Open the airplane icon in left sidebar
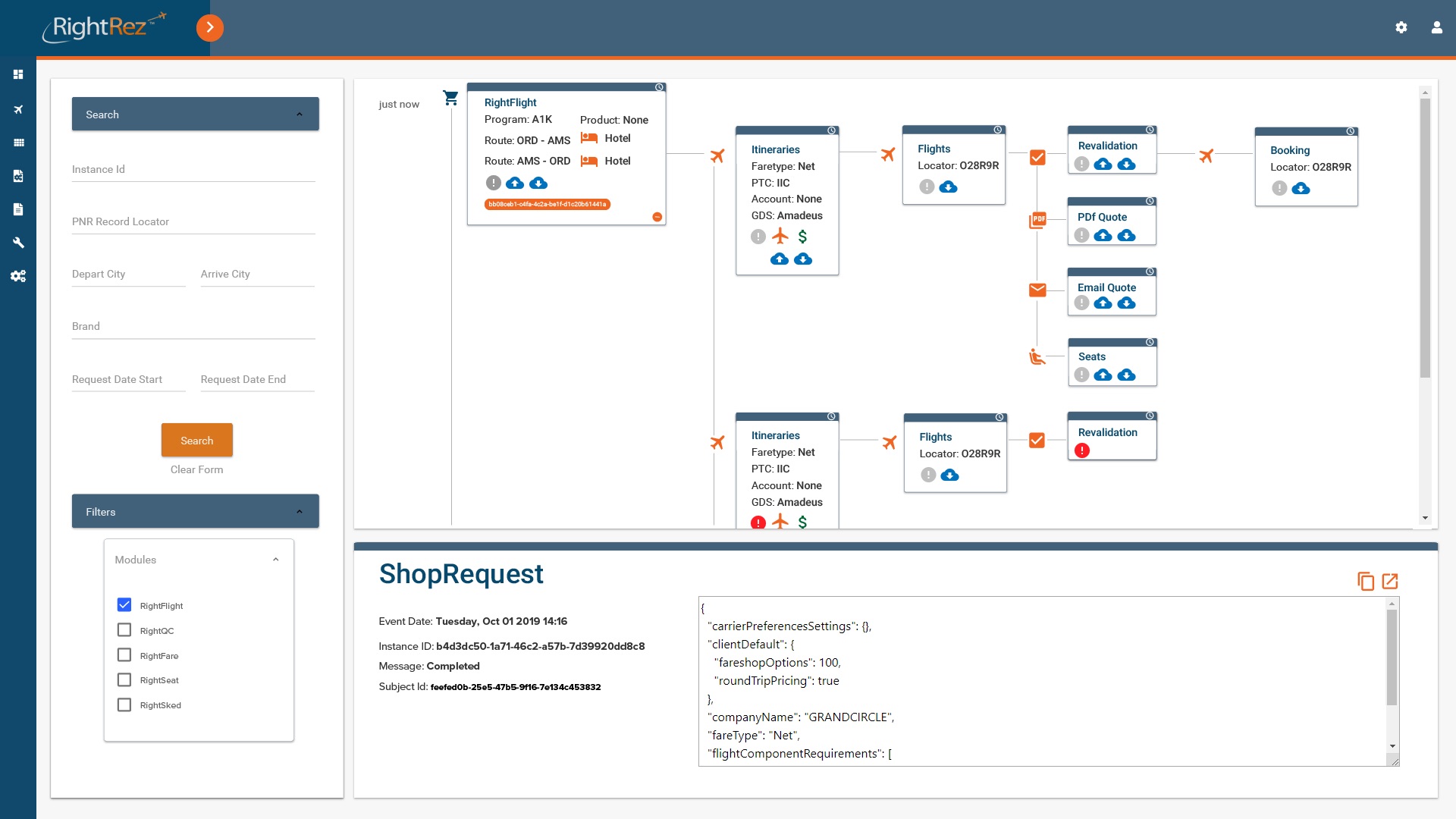The image size is (1456, 819). point(18,109)
